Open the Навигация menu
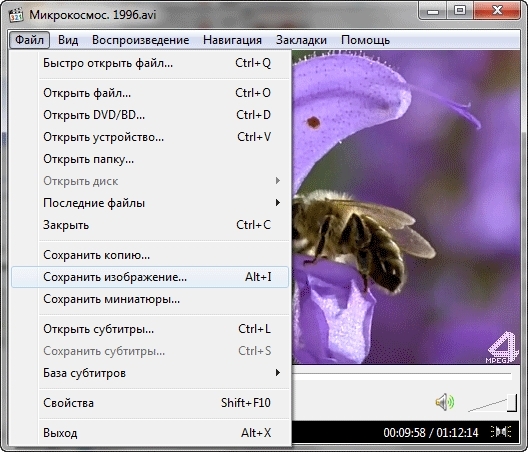This screenshot has width=528, height=452. [x=232, y=40]
